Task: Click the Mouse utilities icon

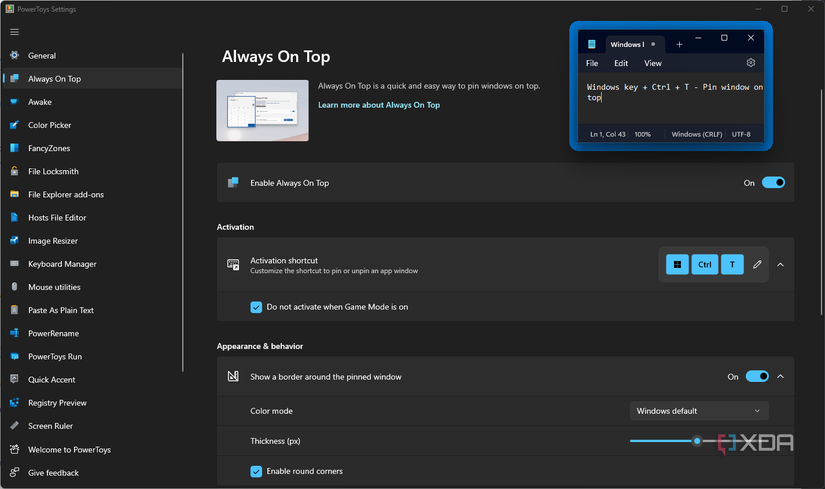Action: pyautogui.click(x=14, y=287)
